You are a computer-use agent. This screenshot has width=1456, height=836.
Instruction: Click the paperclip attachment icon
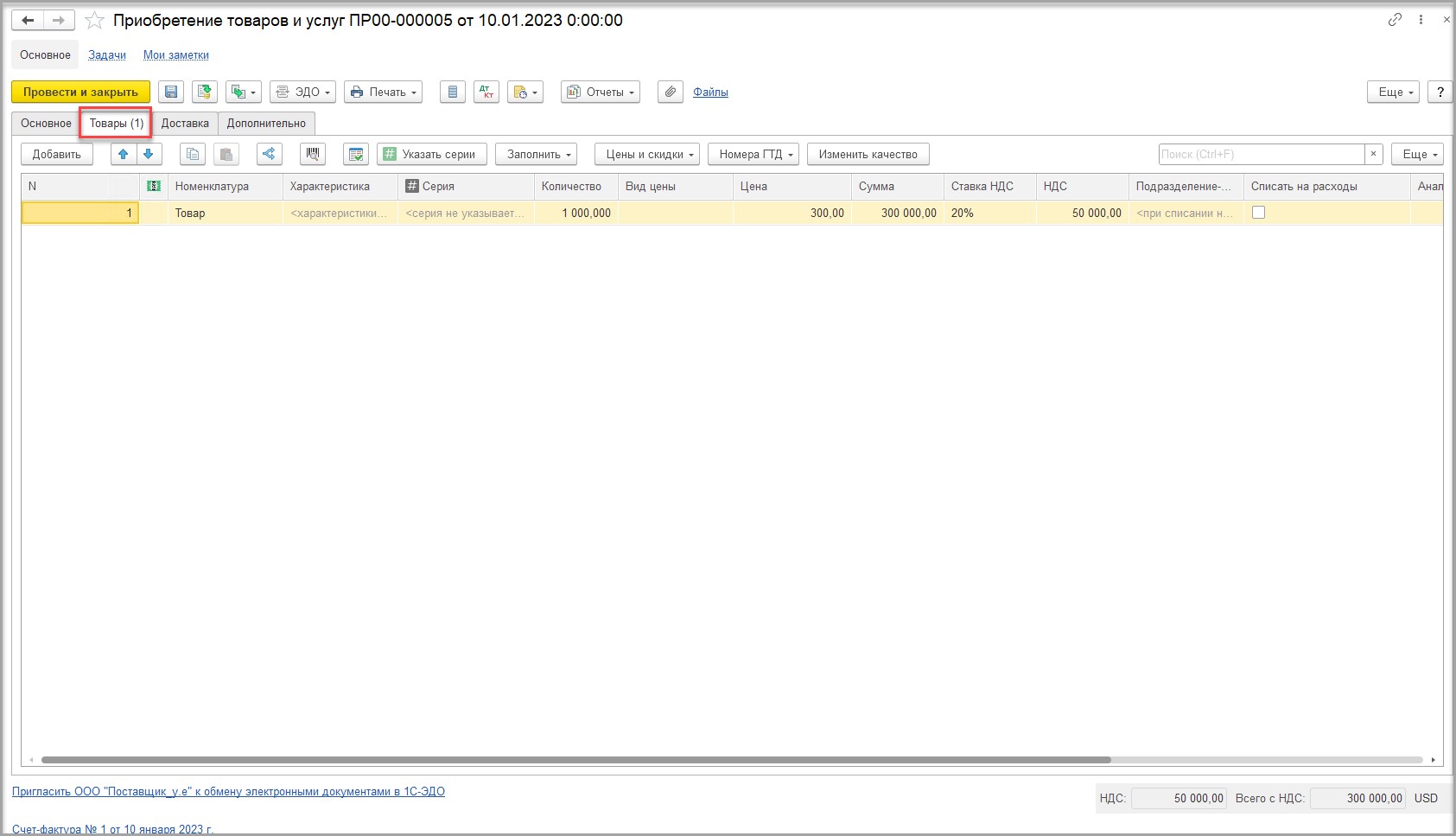[x=671, y=93]
